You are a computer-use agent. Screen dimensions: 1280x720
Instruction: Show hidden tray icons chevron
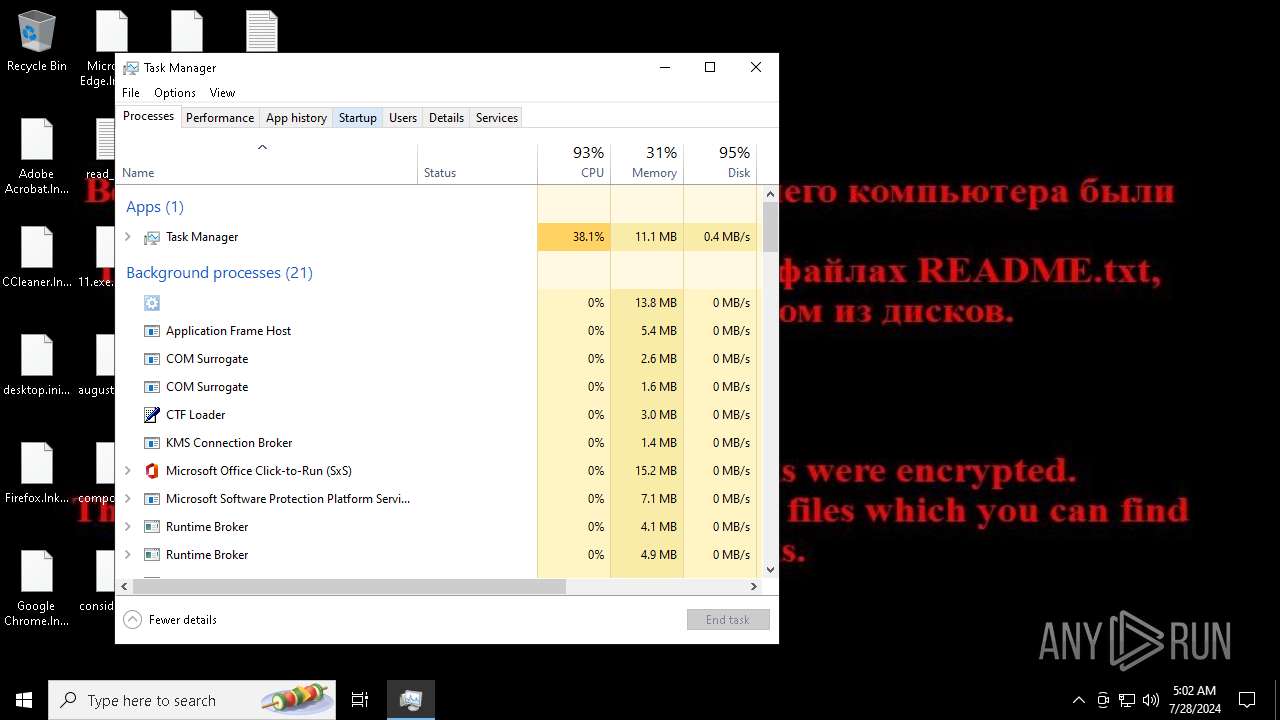(x=1078, y=700)
